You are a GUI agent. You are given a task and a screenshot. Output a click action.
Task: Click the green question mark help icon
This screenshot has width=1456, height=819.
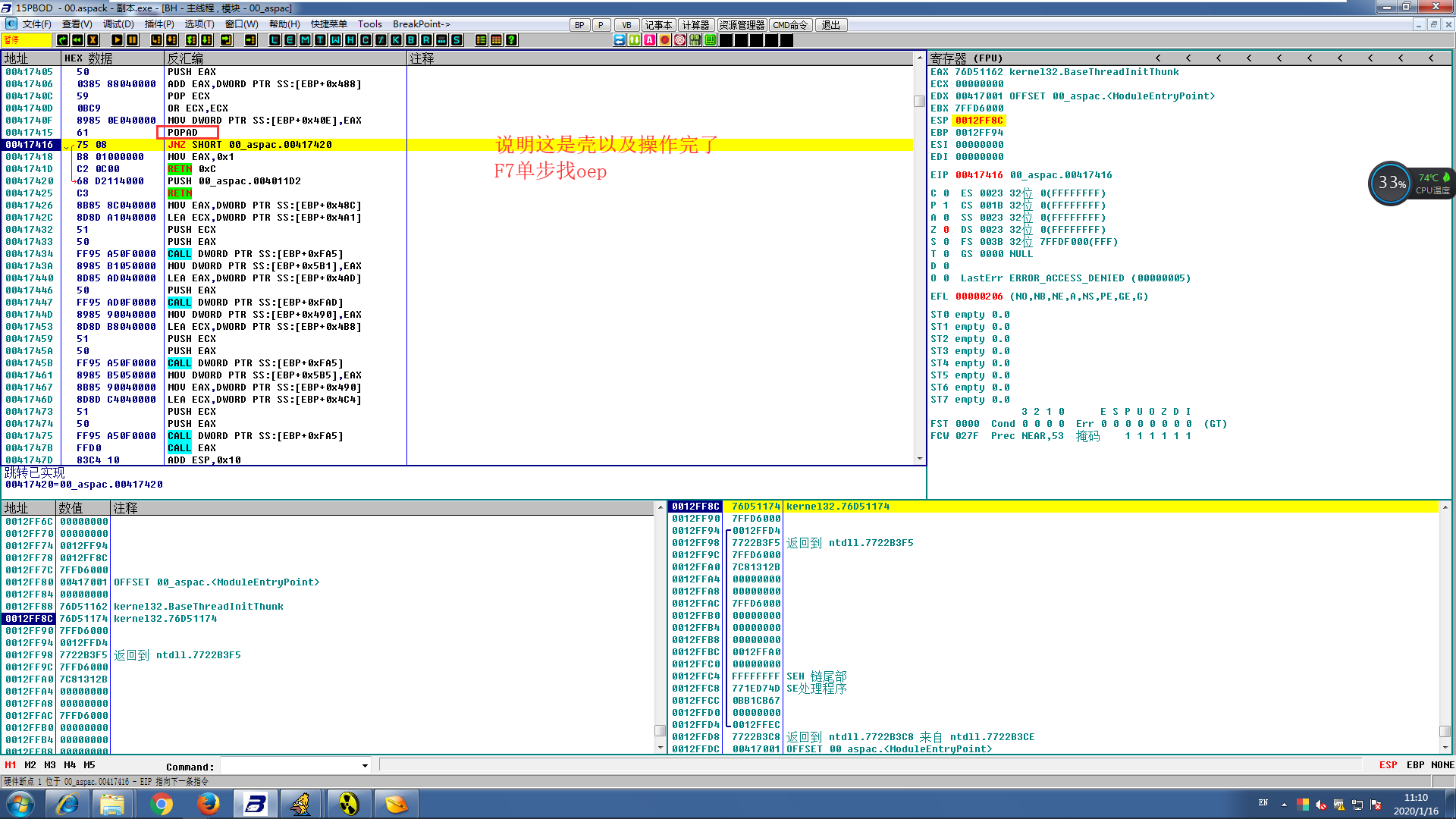[512, 40]
